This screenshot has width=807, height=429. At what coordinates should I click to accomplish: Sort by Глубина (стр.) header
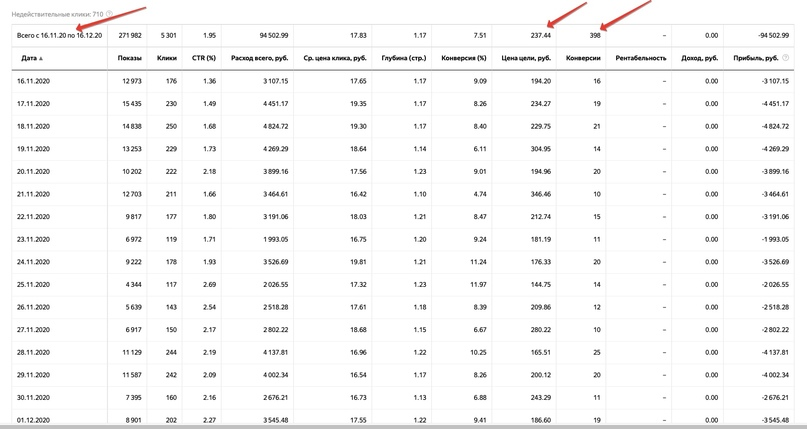point(404,58)
